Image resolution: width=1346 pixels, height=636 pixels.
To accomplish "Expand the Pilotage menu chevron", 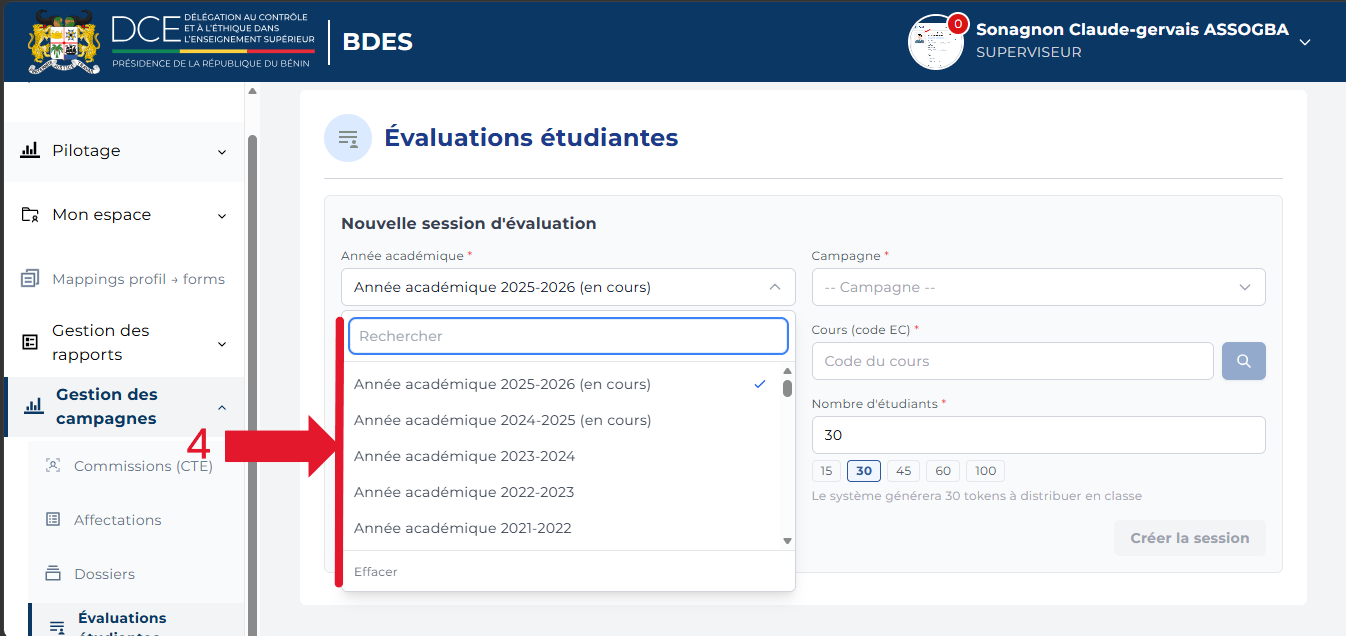I will [222, 152].
